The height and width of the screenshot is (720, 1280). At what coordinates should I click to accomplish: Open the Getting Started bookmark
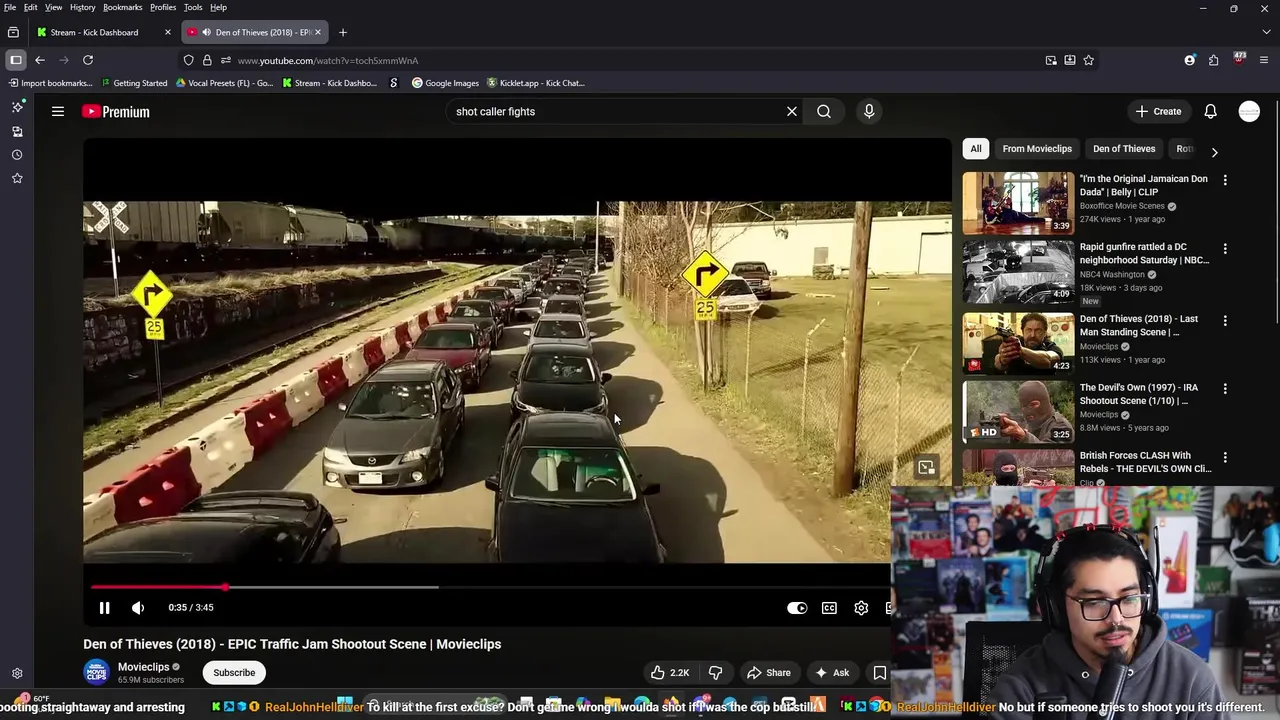pos(134,83)
